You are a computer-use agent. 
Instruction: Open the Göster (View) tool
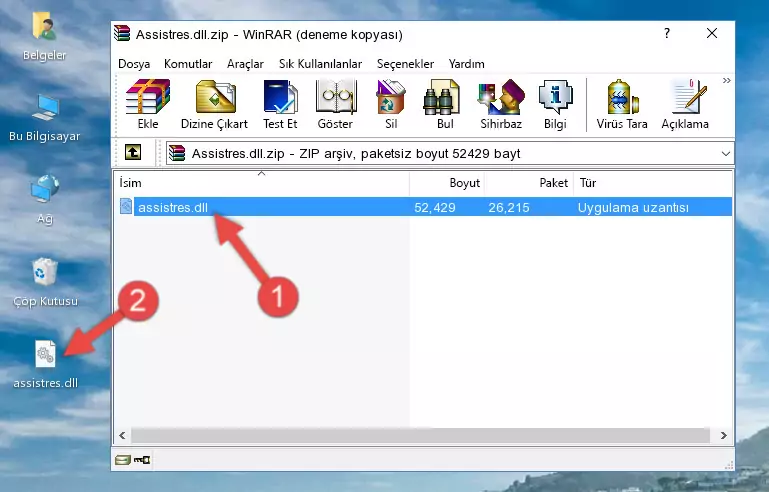335,104
